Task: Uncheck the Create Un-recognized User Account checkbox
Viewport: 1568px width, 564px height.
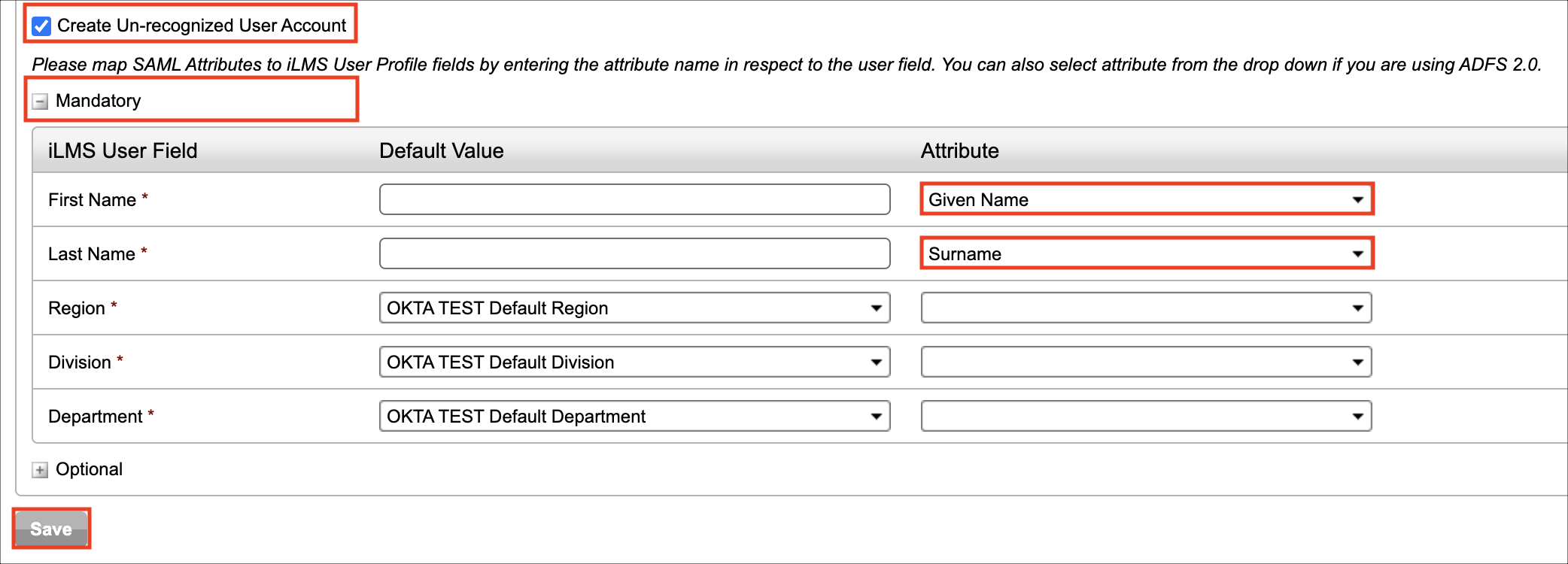Action: pos(41,26)
